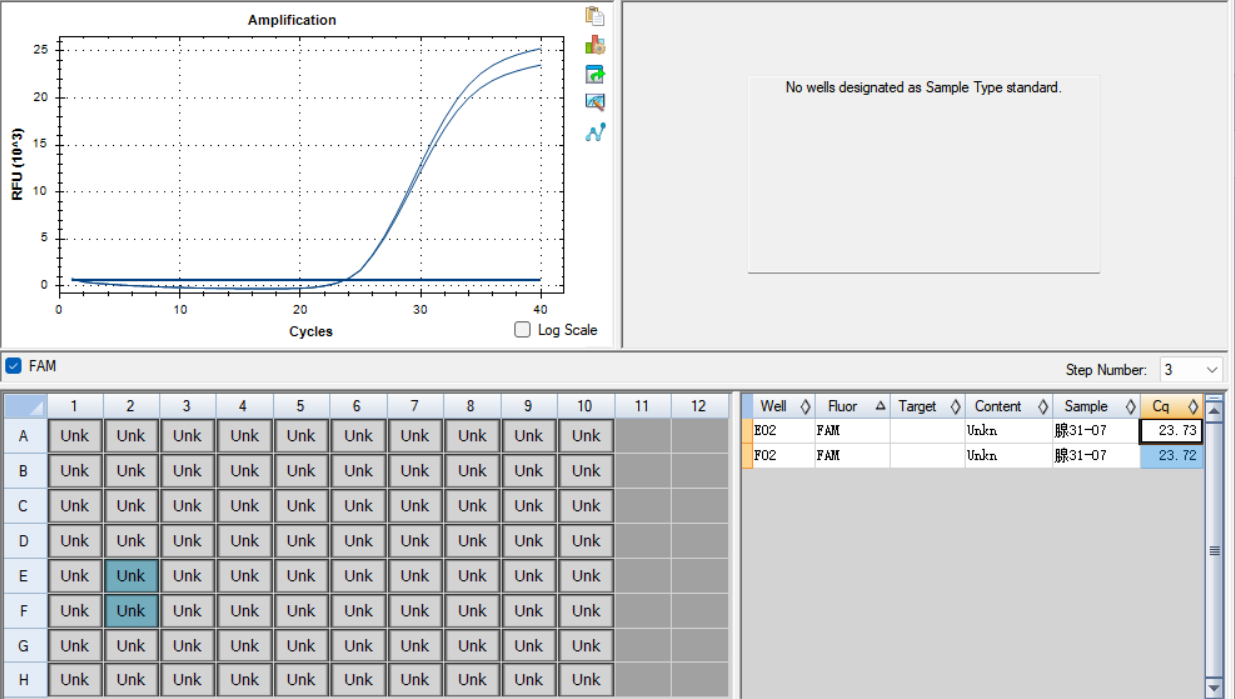Screen dimensions: 1235x699
Task: Click the Sample cell in the E02 row
Action: (x=1096, y=431)
